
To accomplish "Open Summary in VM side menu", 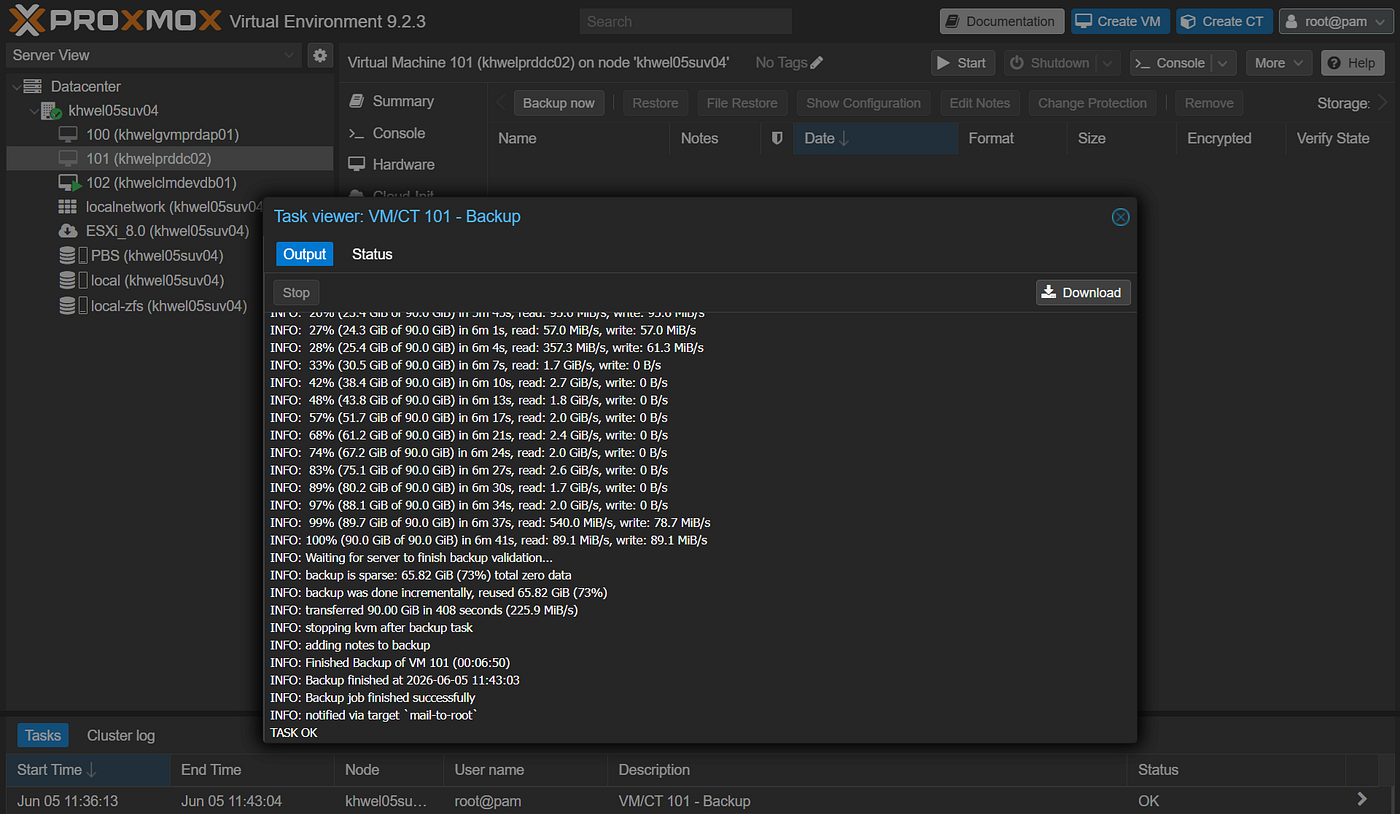I will [x=403, y=101].
